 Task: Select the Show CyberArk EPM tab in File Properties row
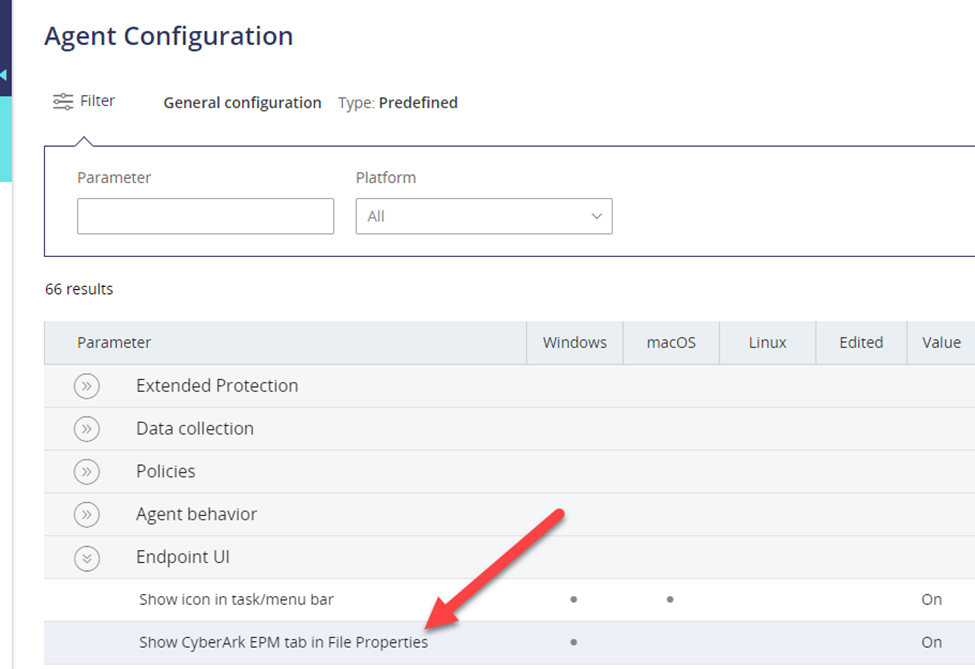click(x=283, y=642)
